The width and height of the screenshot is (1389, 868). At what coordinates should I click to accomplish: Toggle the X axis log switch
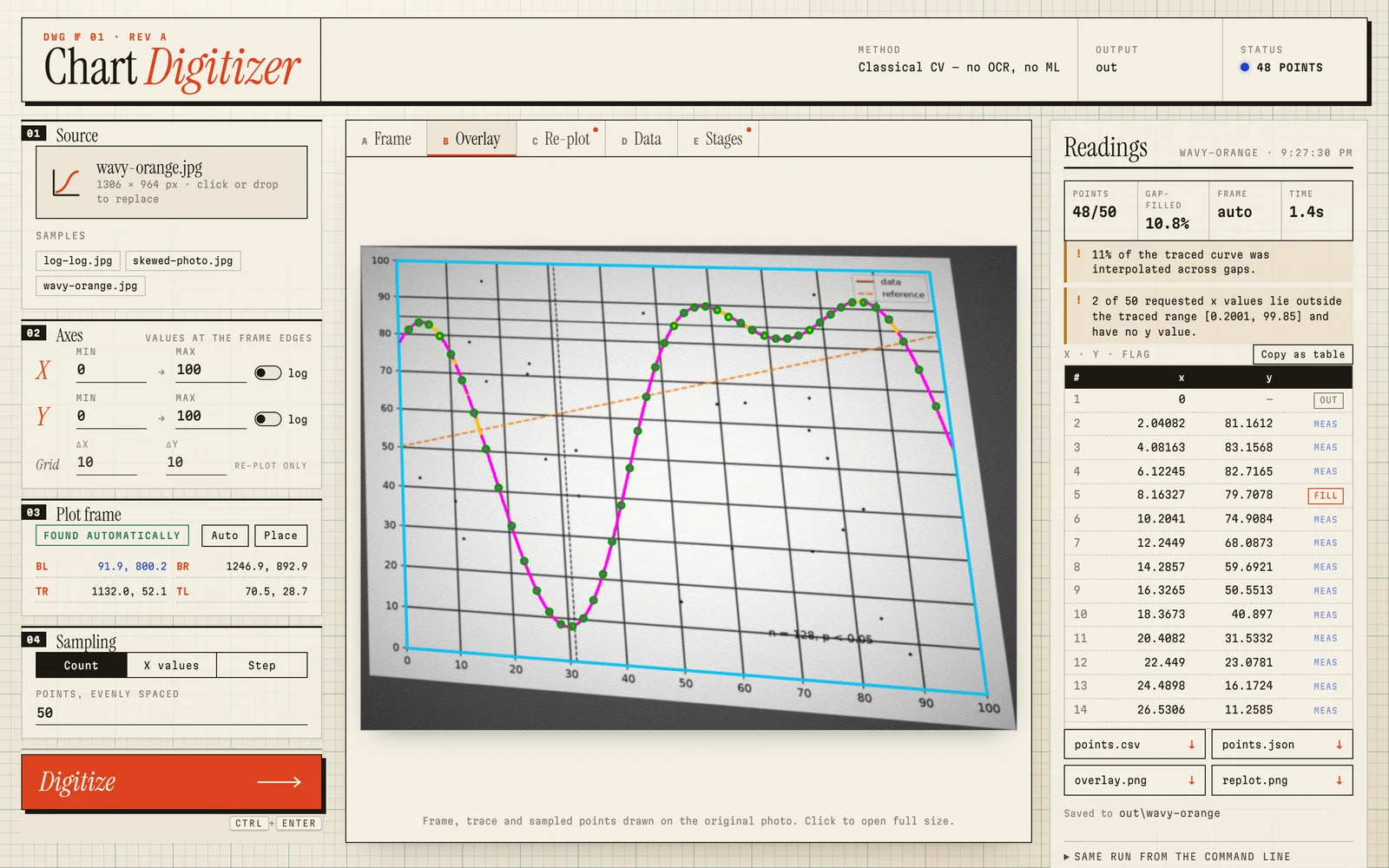coord(267,372)
